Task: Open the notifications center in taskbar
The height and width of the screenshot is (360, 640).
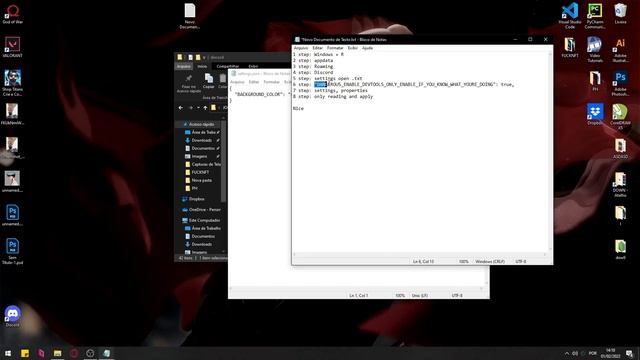Action: coord(630,353)
